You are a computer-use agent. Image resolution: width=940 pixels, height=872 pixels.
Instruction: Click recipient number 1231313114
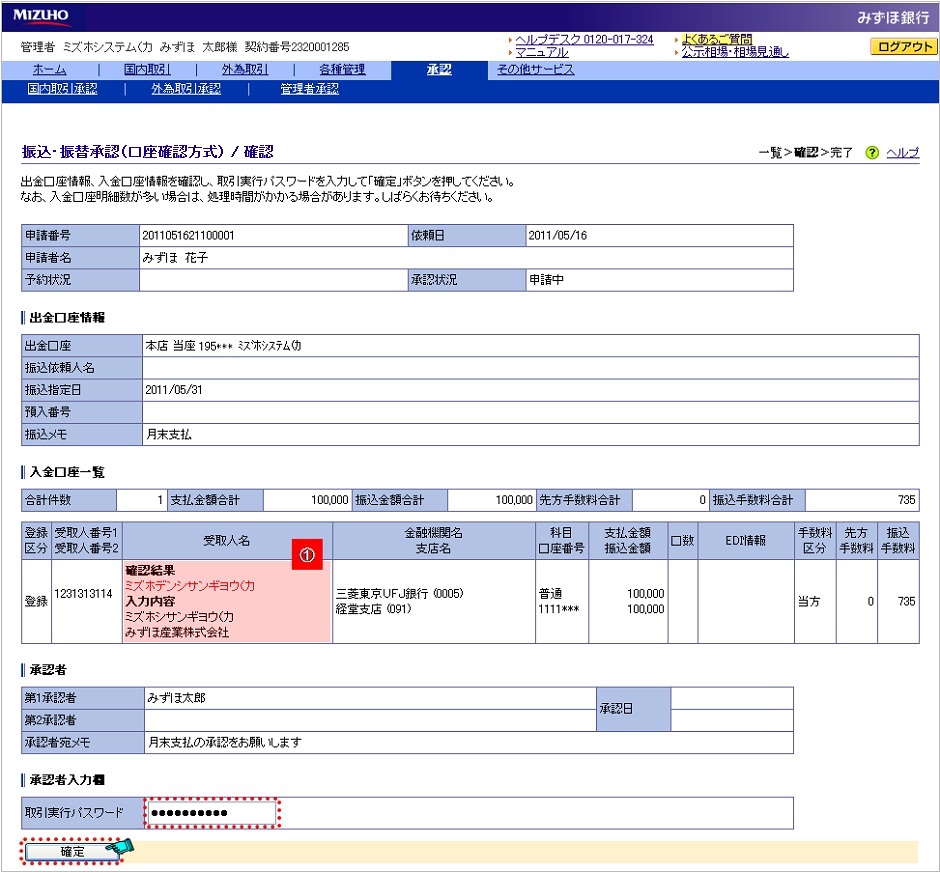point(83,594)
